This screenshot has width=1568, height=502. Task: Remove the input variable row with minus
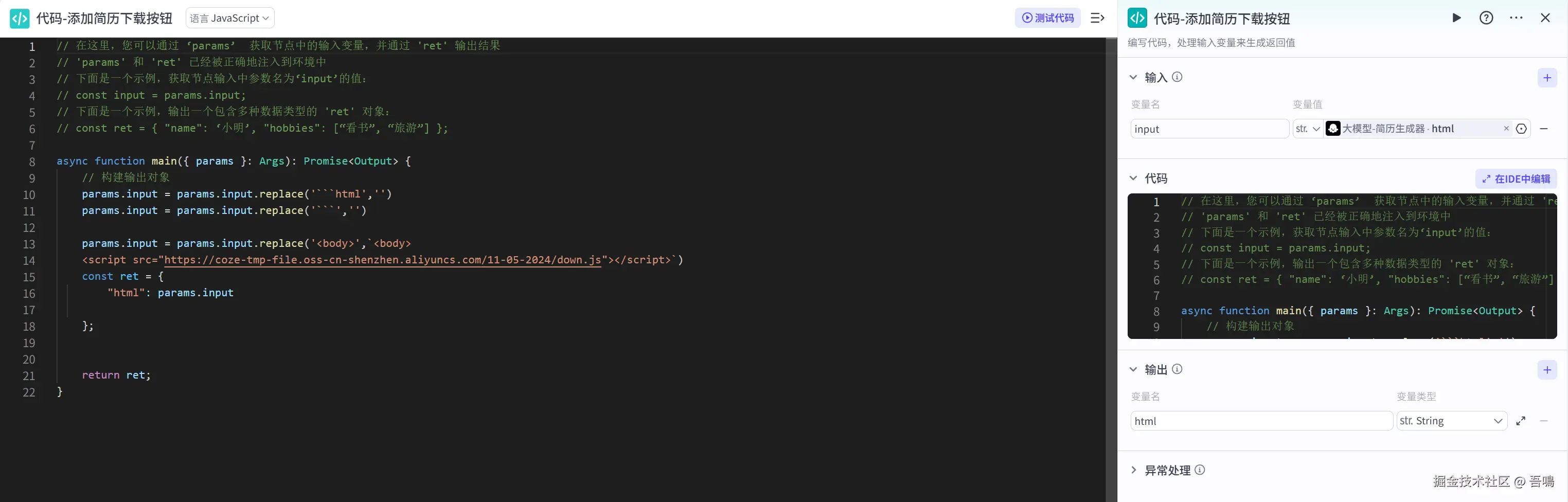pos(1544,129)
